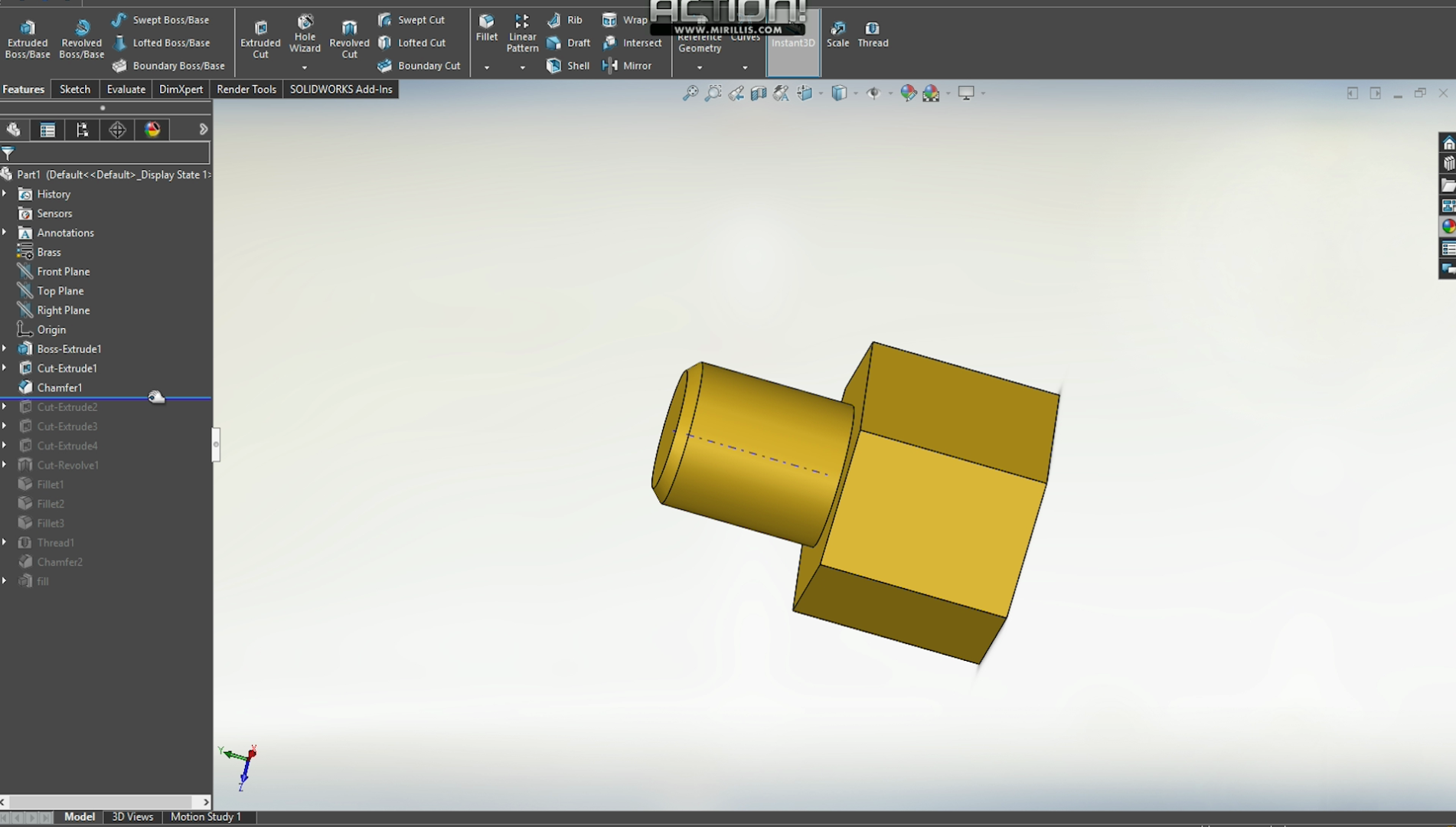Select the Wrap tool
1456x827 pixels.
click(625, 20)
